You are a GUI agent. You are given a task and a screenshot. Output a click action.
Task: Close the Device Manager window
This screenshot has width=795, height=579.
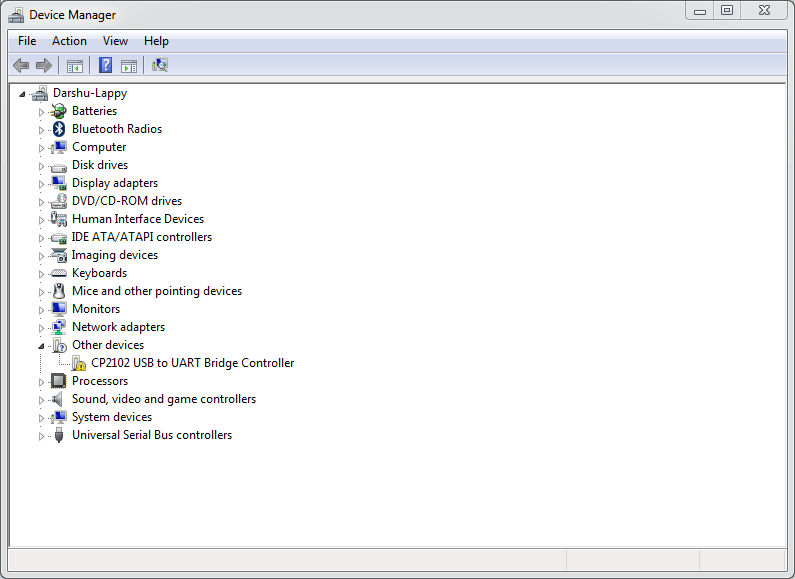765,11
